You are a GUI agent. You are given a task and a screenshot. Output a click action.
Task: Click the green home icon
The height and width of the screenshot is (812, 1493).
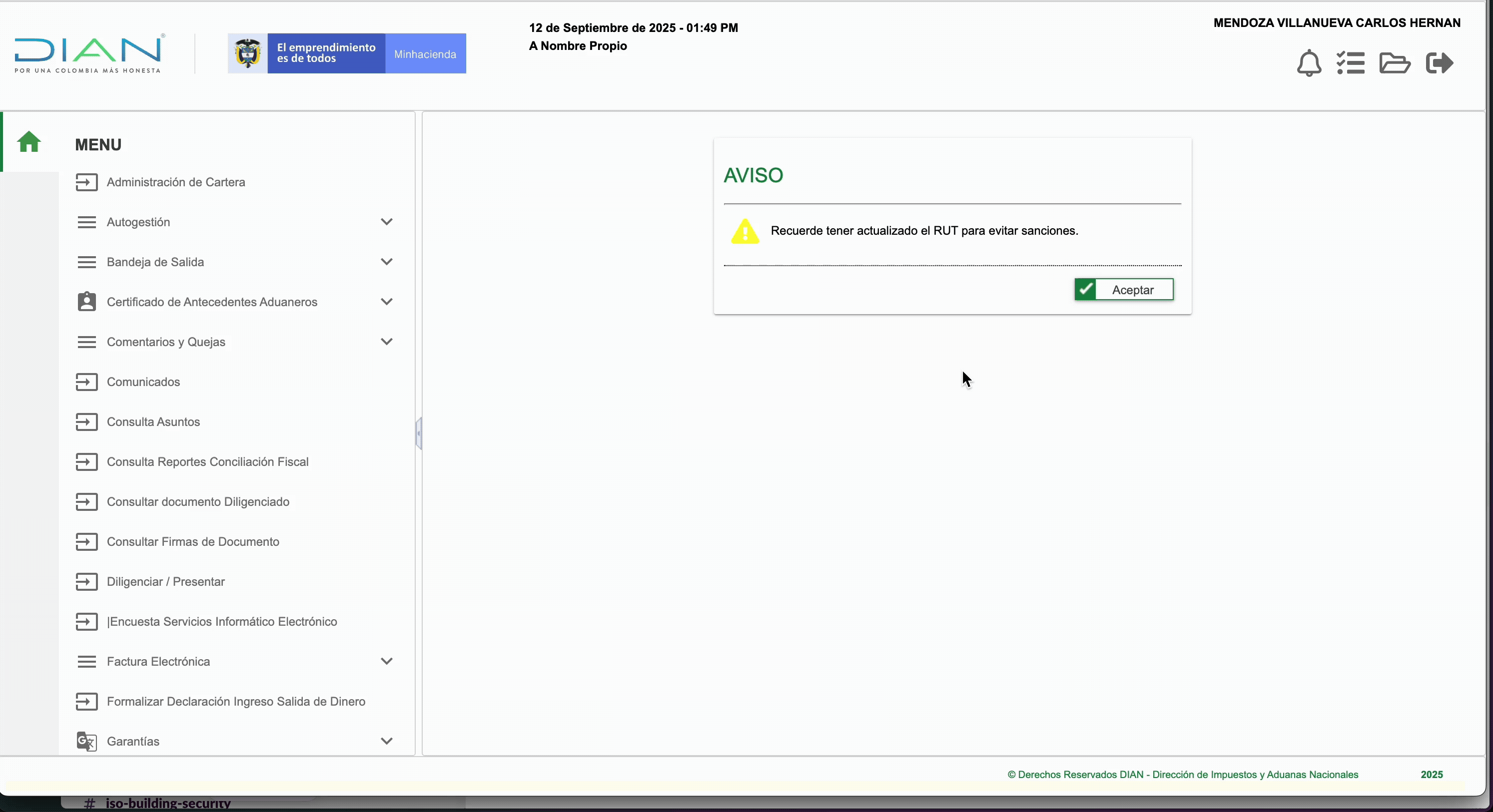point(29,142)
